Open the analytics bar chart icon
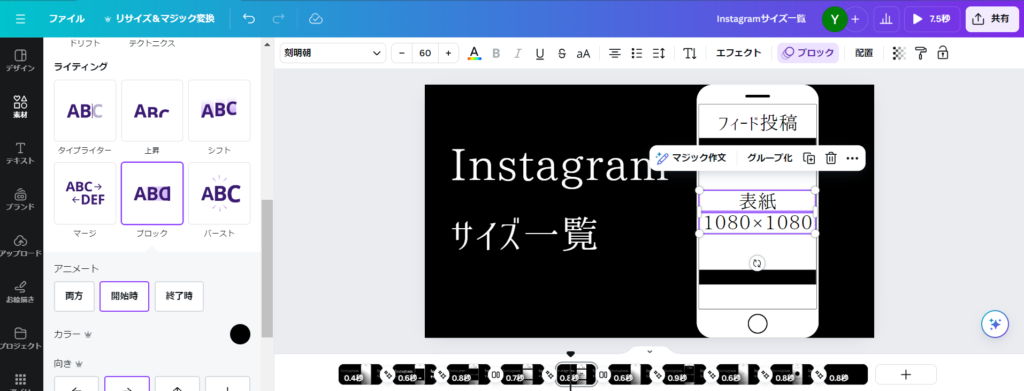Image resolution: width=1024 pixels, height=391 pixels. 886,19
